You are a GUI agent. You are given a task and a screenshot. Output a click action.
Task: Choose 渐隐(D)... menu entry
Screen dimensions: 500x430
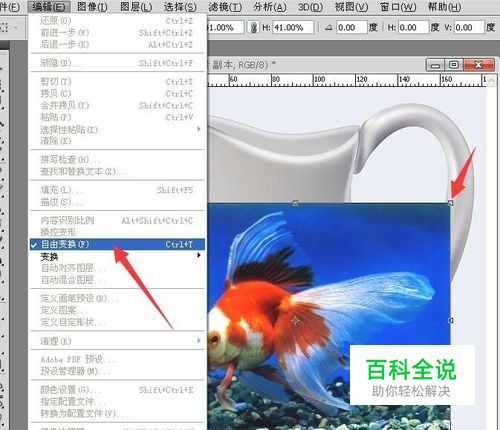pos(117,63)
